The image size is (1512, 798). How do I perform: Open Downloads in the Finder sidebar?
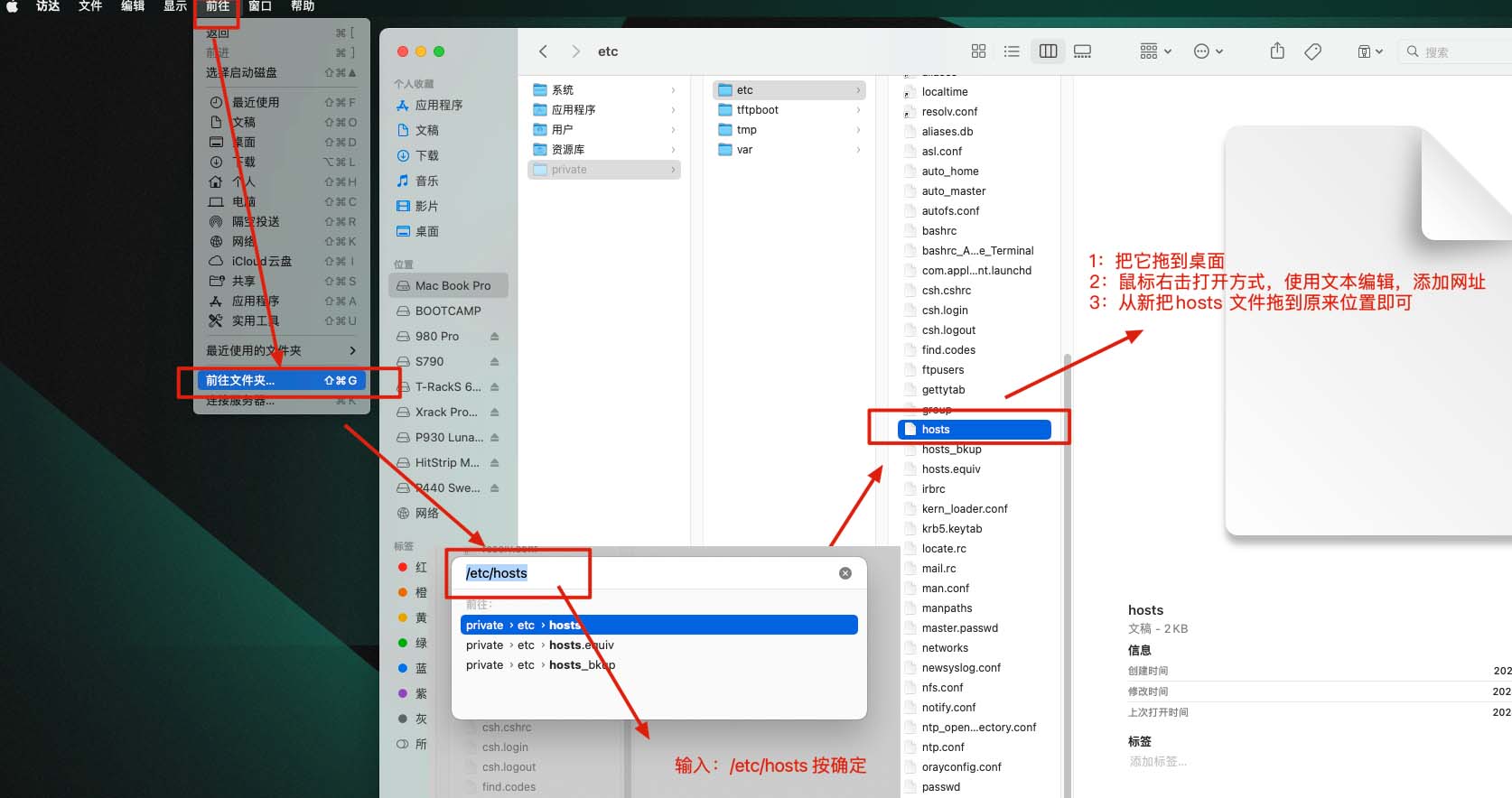click(426, 155)
